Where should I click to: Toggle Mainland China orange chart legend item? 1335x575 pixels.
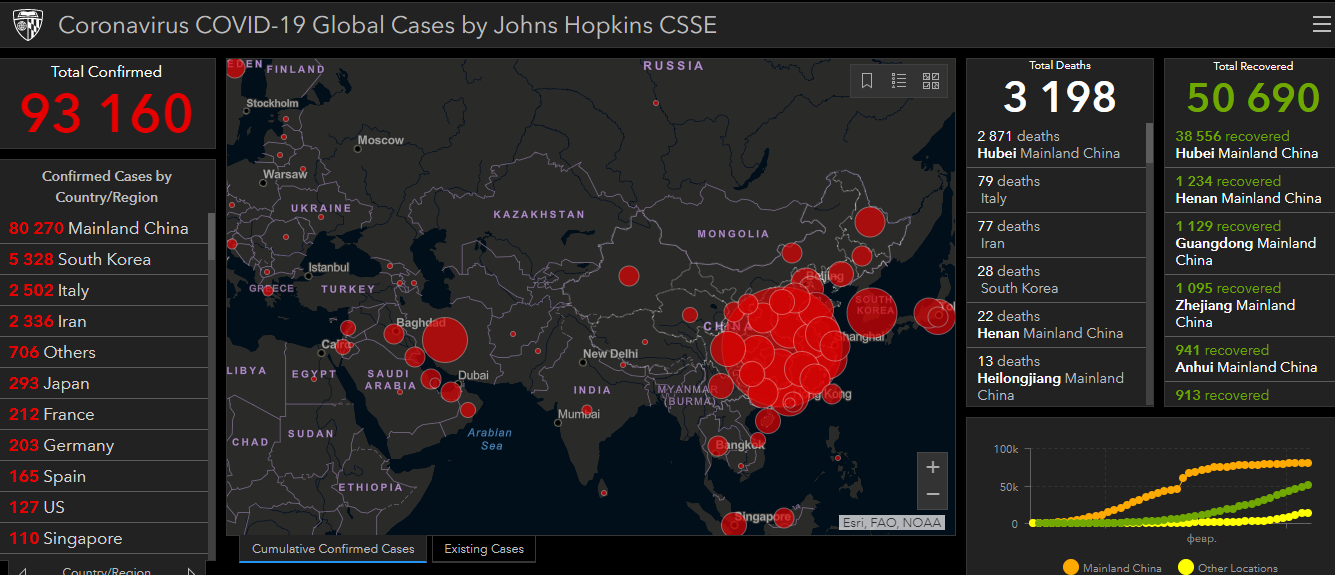1112,568
